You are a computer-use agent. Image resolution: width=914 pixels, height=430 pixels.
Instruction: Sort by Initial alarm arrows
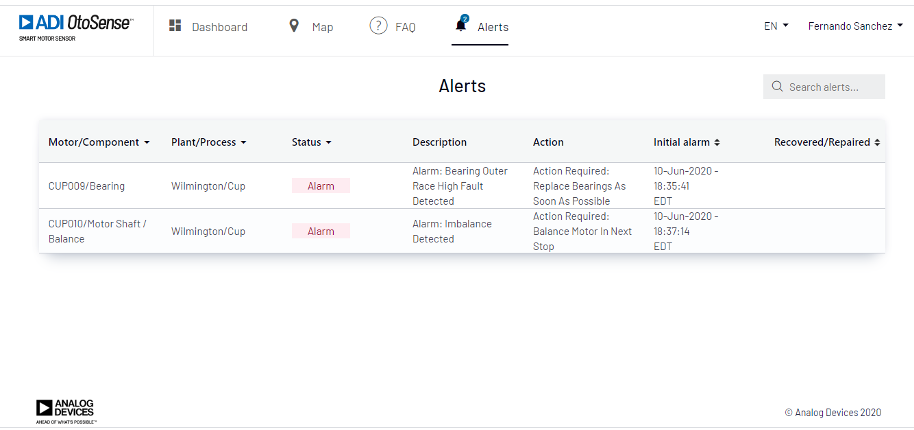tap(717, 142)
